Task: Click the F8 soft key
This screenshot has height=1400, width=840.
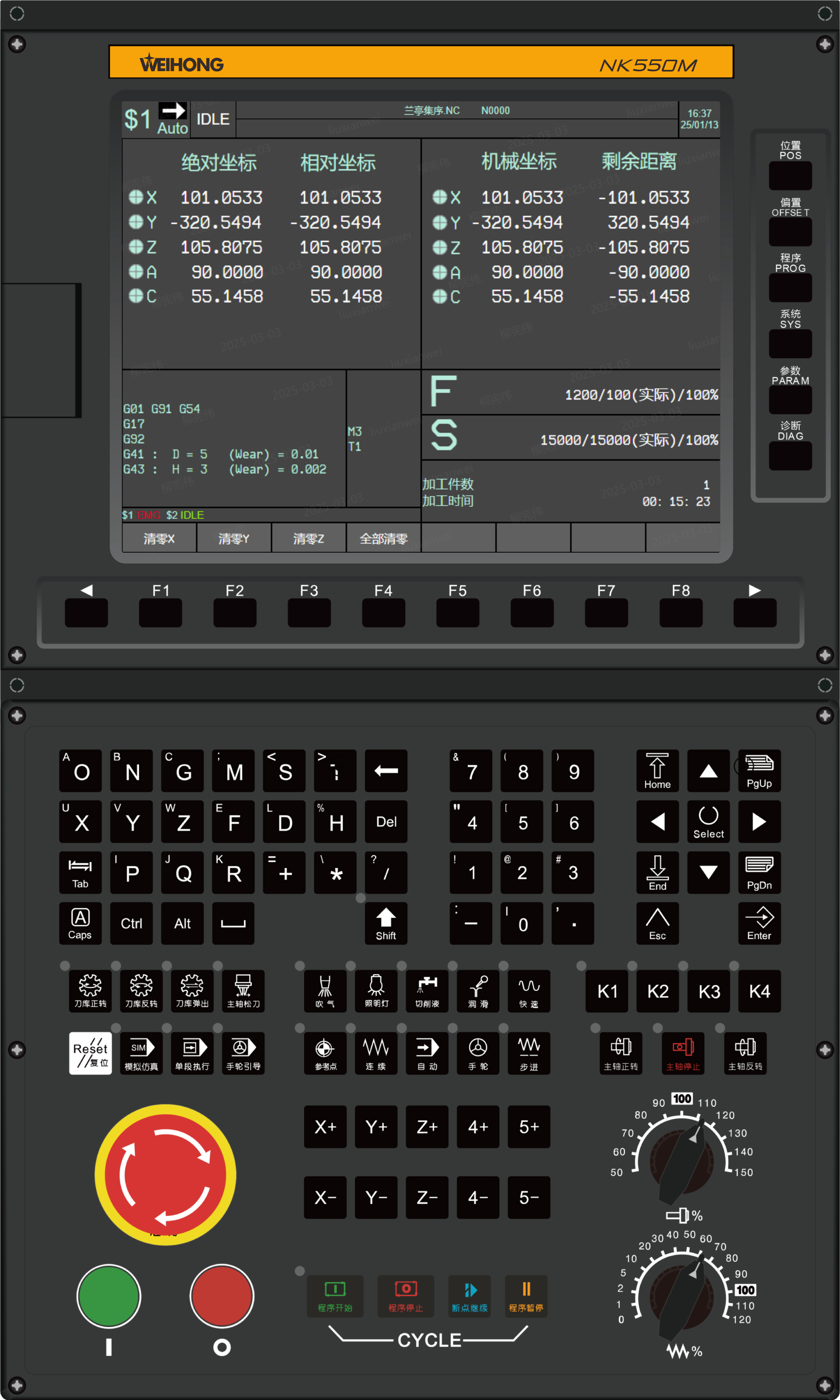Action: (681, 613)
